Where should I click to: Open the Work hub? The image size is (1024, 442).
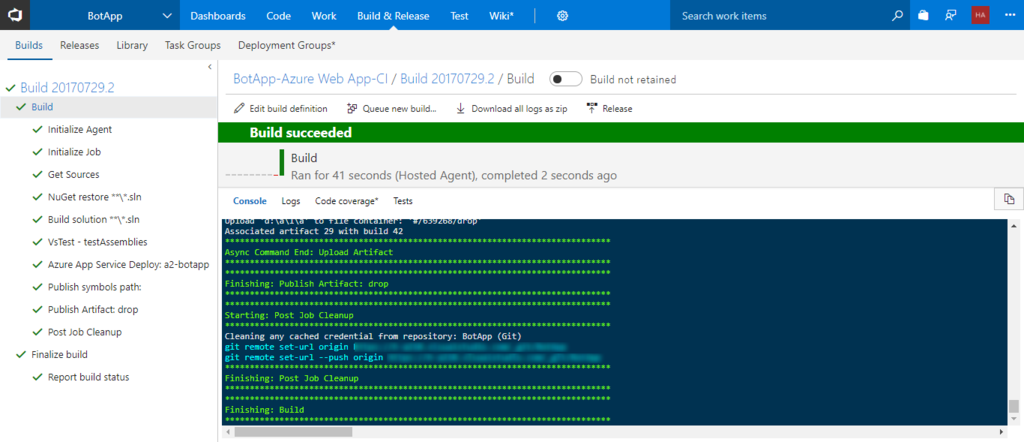pos(324,16)
